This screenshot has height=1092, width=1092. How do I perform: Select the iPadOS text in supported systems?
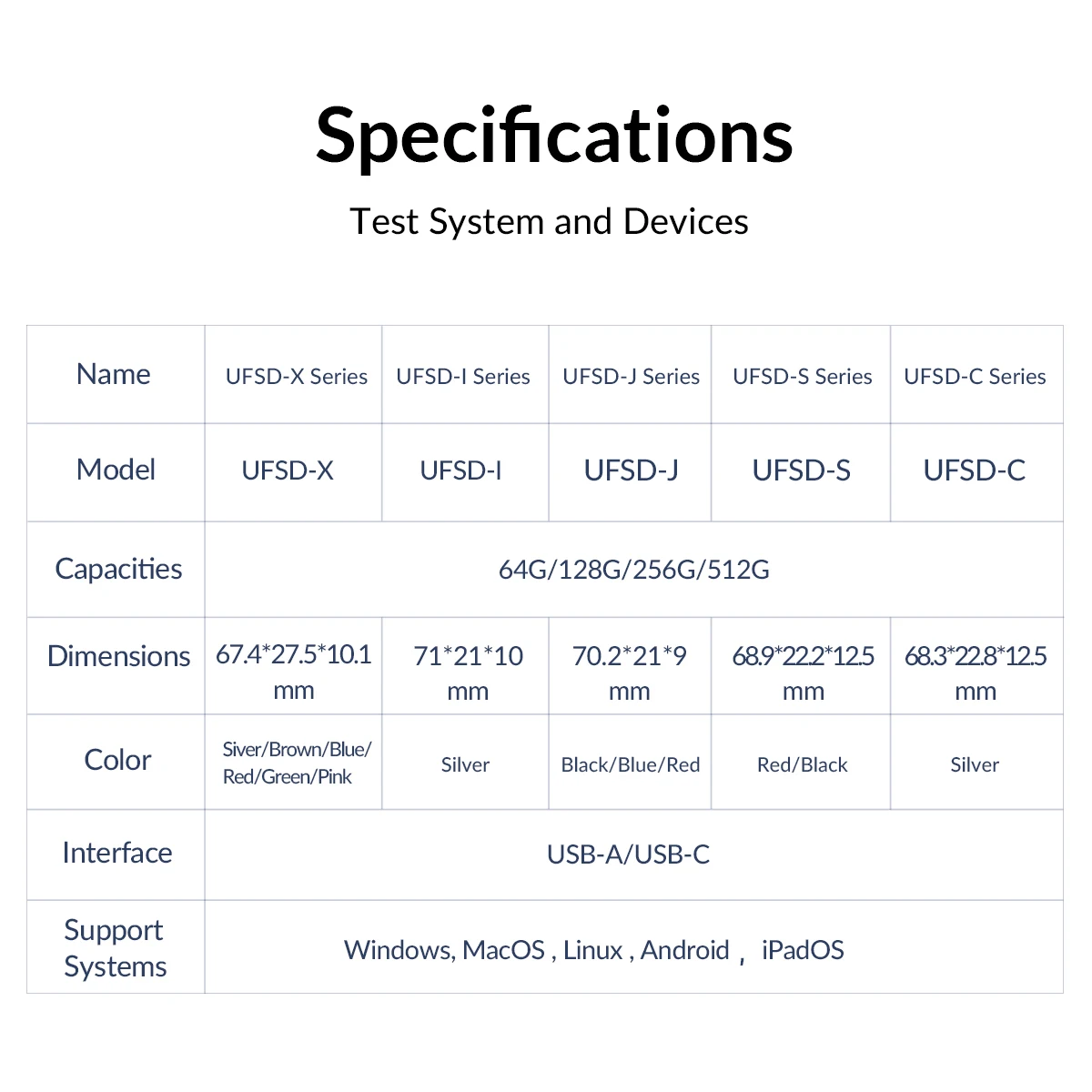coord(803,950)
